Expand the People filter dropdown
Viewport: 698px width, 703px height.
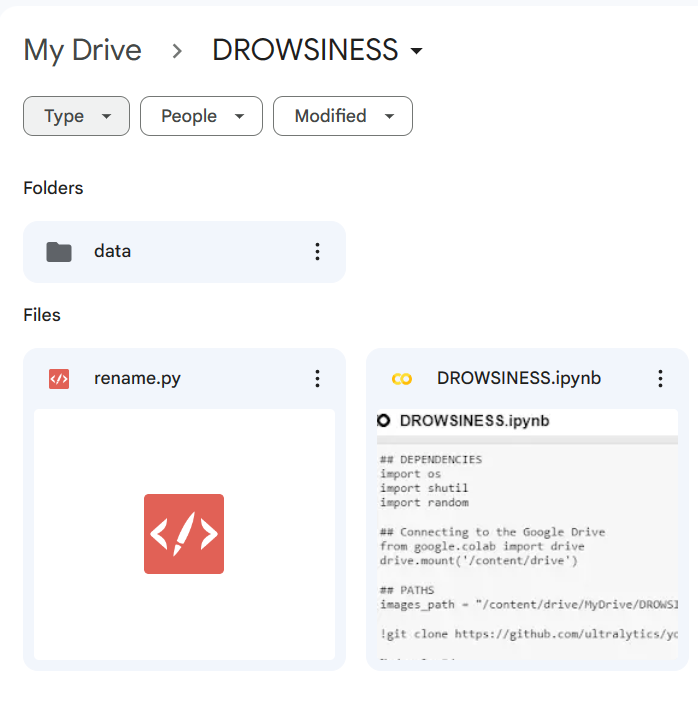pyautogui.click(x=201, y=116)
